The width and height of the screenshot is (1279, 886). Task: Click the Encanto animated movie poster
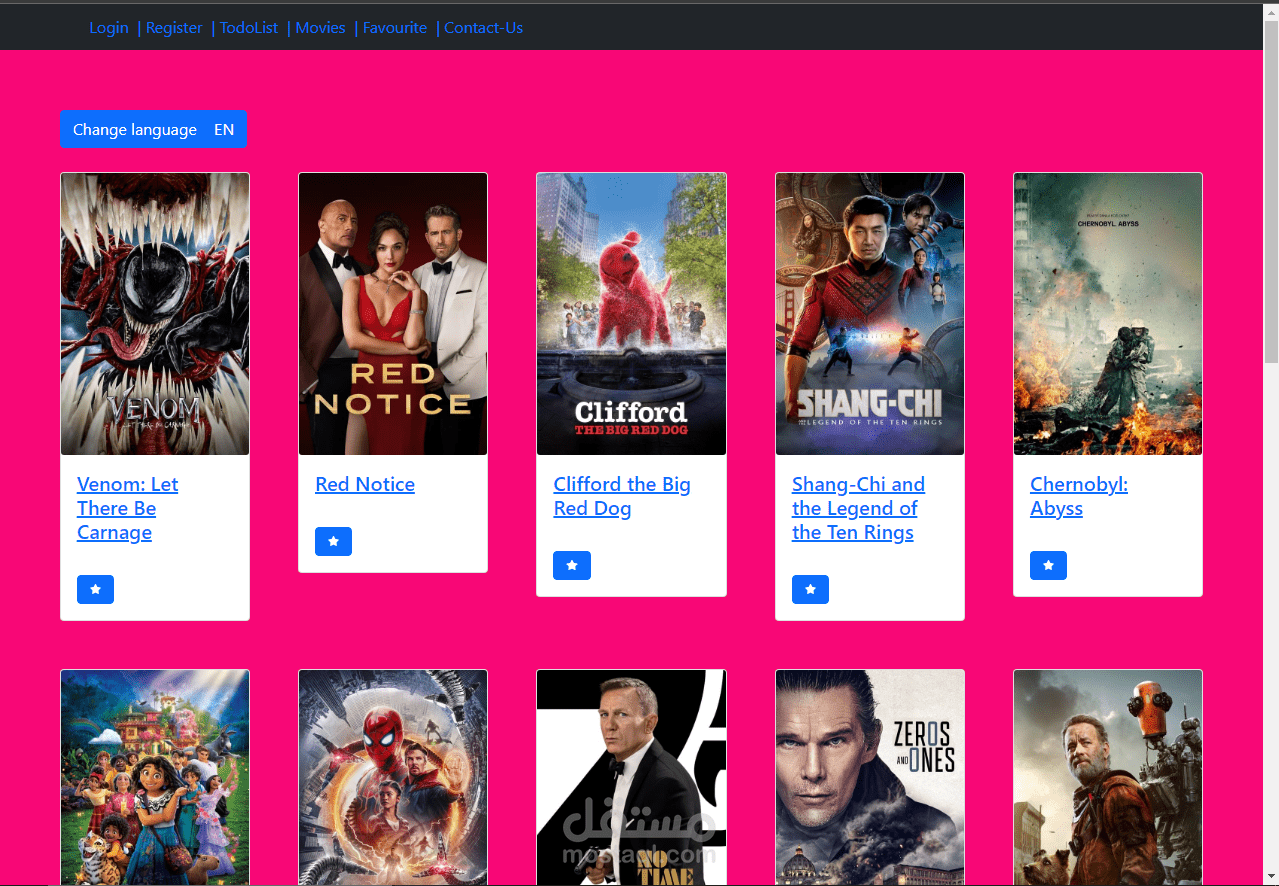155,777
